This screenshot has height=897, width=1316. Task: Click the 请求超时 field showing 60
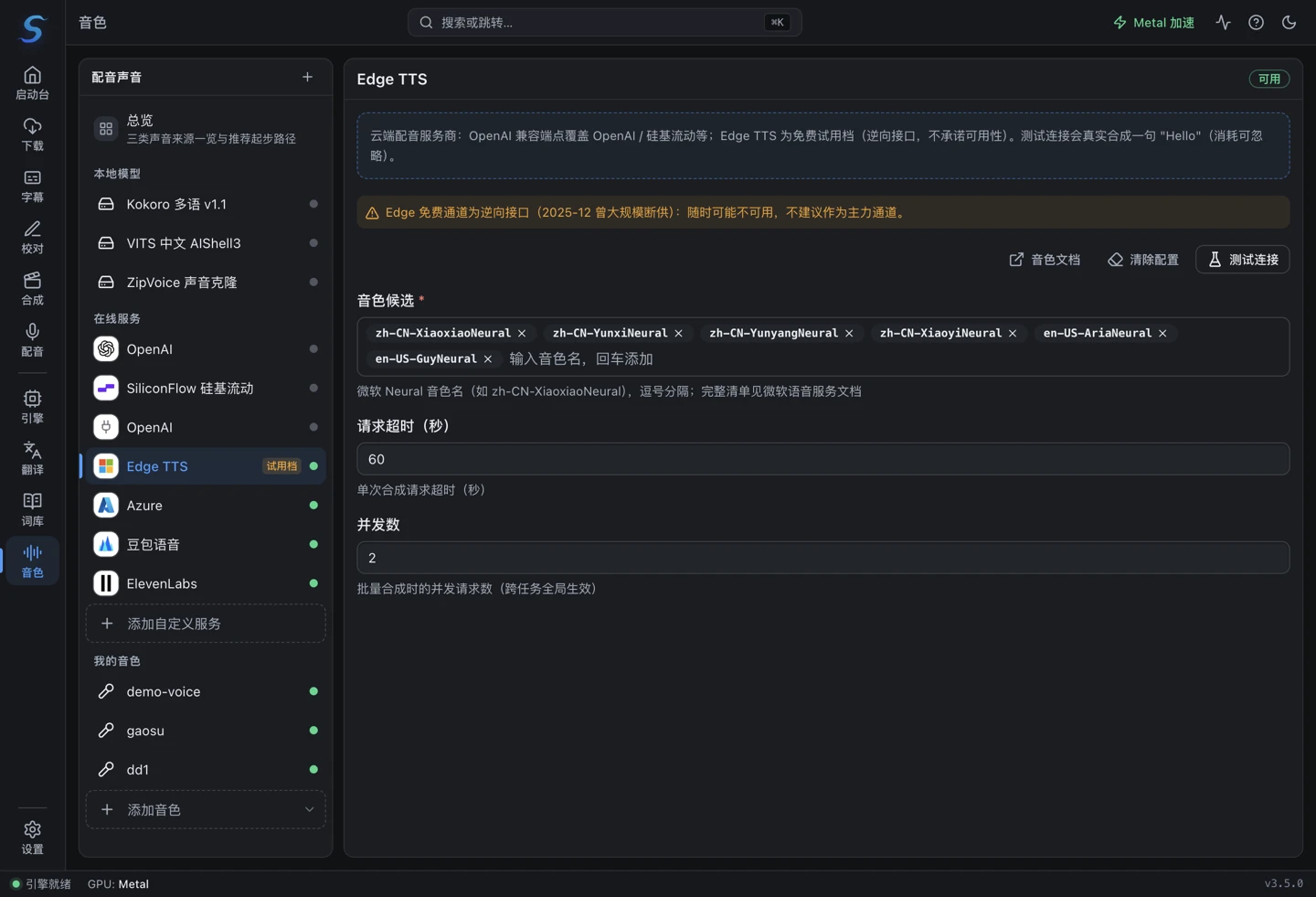click(822, 459)
